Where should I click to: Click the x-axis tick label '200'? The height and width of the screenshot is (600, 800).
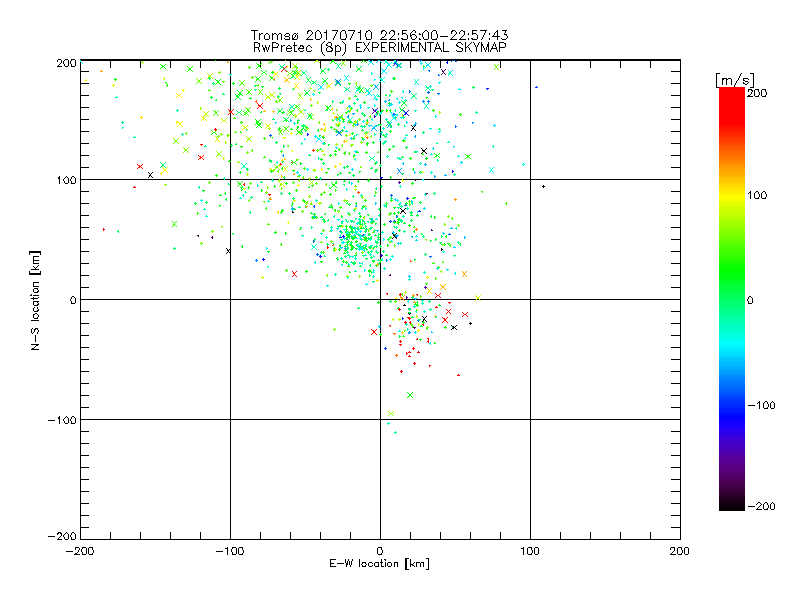[680, 551]
